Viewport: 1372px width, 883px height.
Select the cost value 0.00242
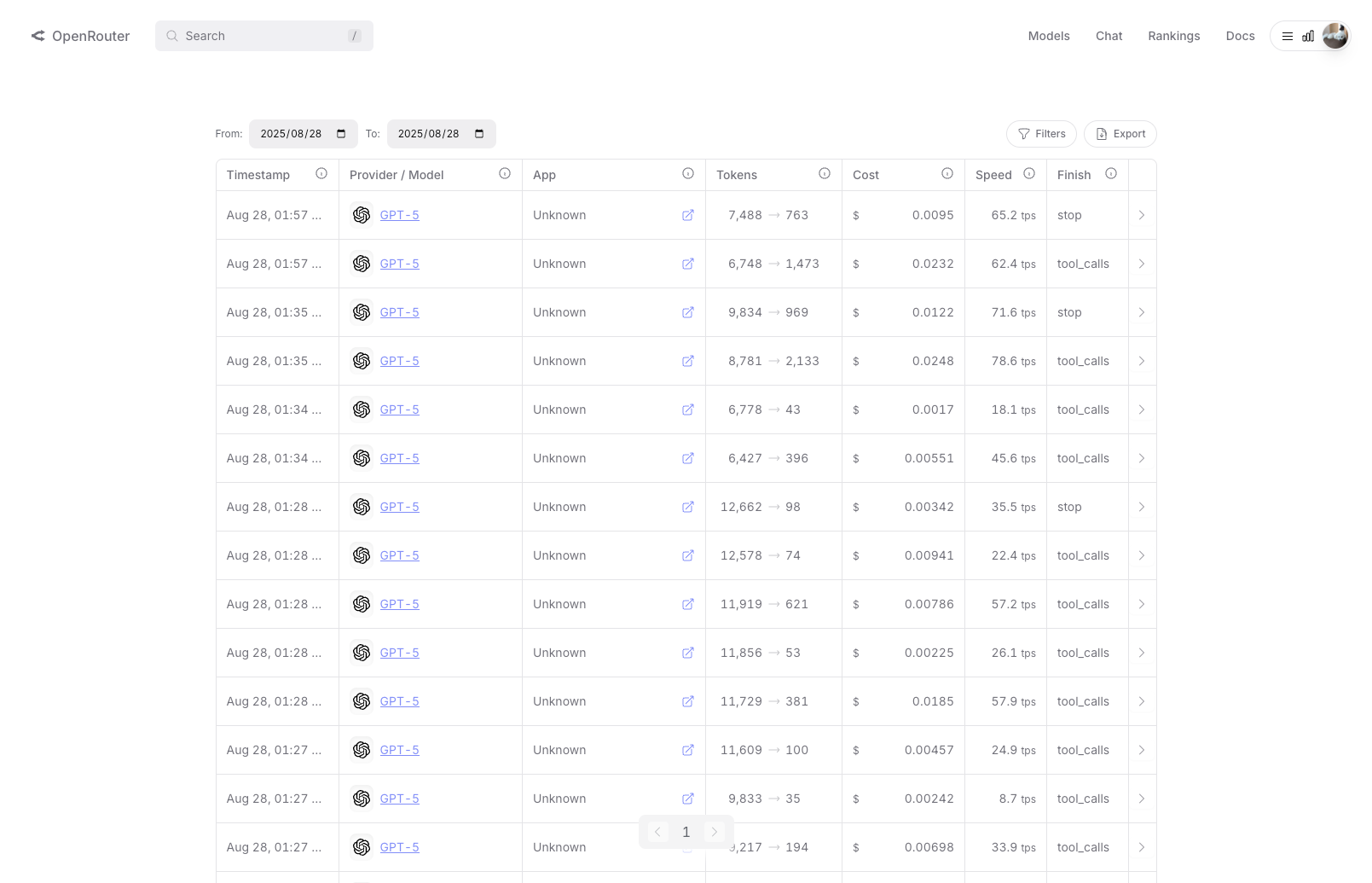pos(929,799)
